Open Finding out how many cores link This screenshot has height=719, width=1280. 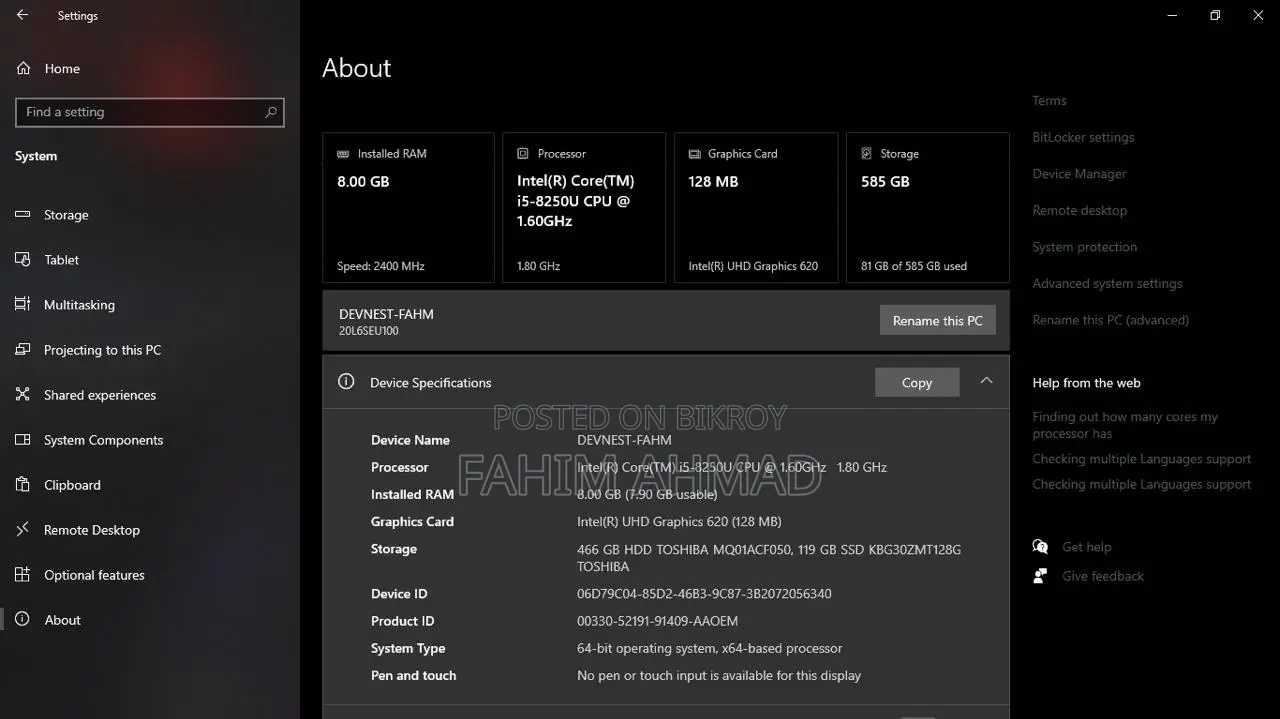pos(1125,425)
